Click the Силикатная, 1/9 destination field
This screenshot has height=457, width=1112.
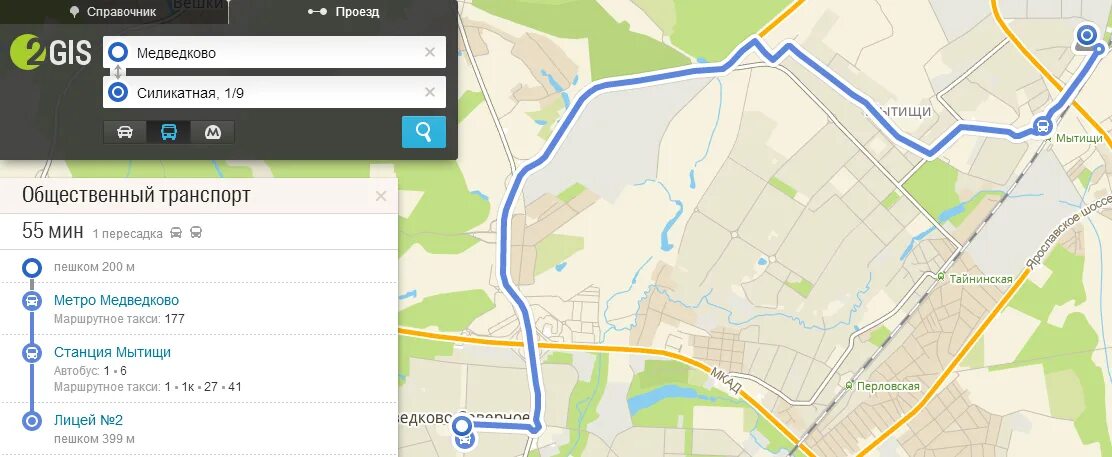[x=274, y=92]
